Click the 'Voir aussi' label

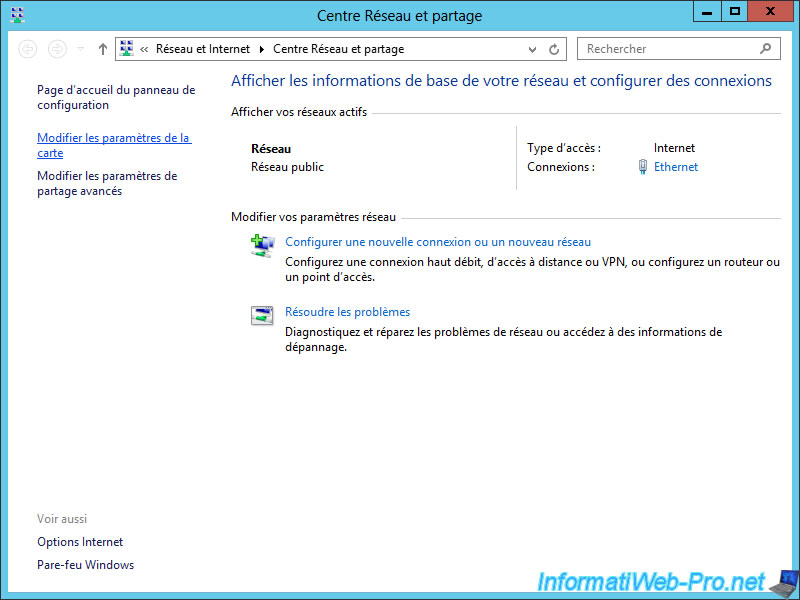pyautogui.click(x=62, y=519)
